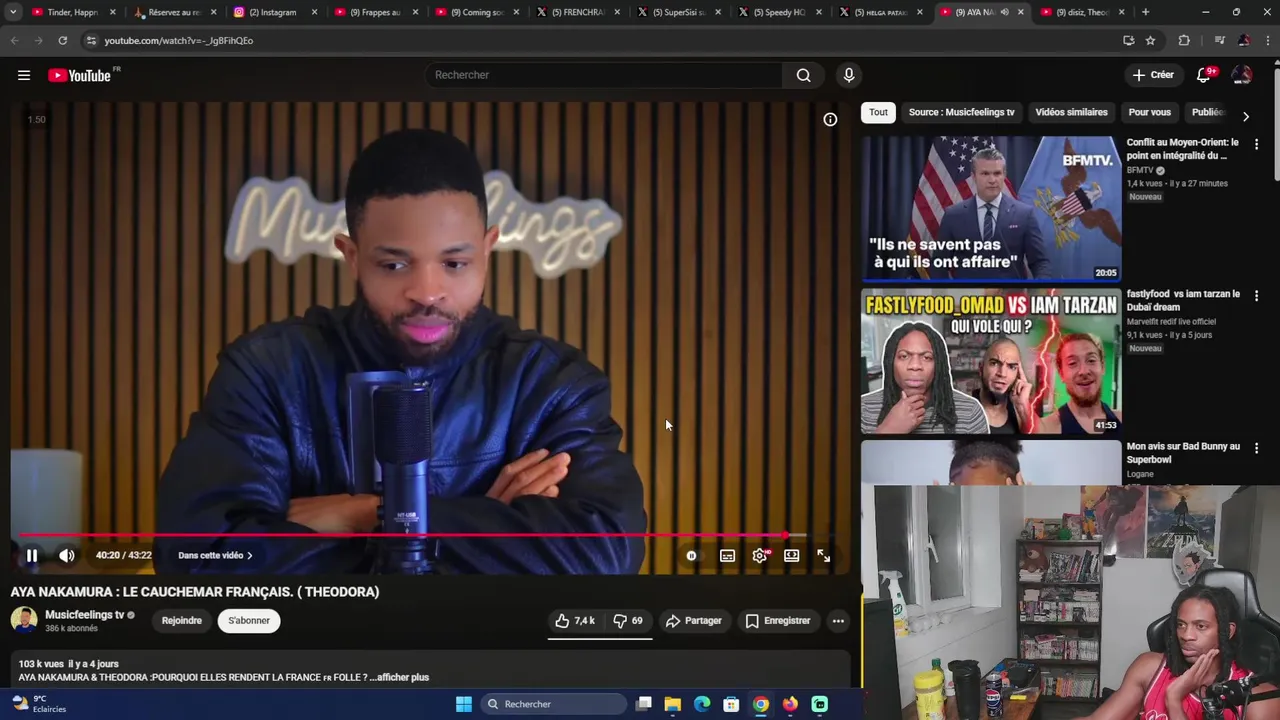The height and width of the screenshot is (720, 1280).
Task: Open Windows Start menu
Action: click(x=463, y=704)
